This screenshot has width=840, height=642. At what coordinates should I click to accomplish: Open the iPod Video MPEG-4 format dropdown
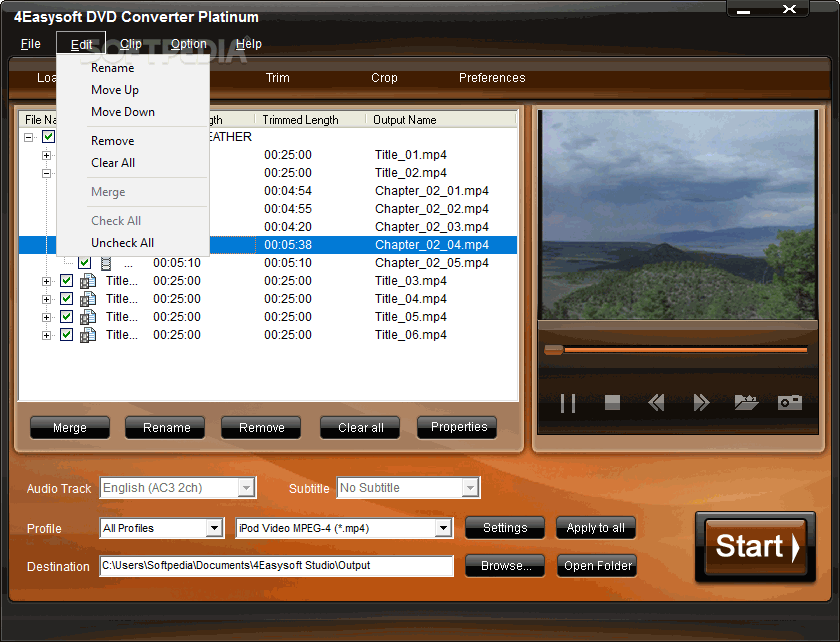[442, 528]
